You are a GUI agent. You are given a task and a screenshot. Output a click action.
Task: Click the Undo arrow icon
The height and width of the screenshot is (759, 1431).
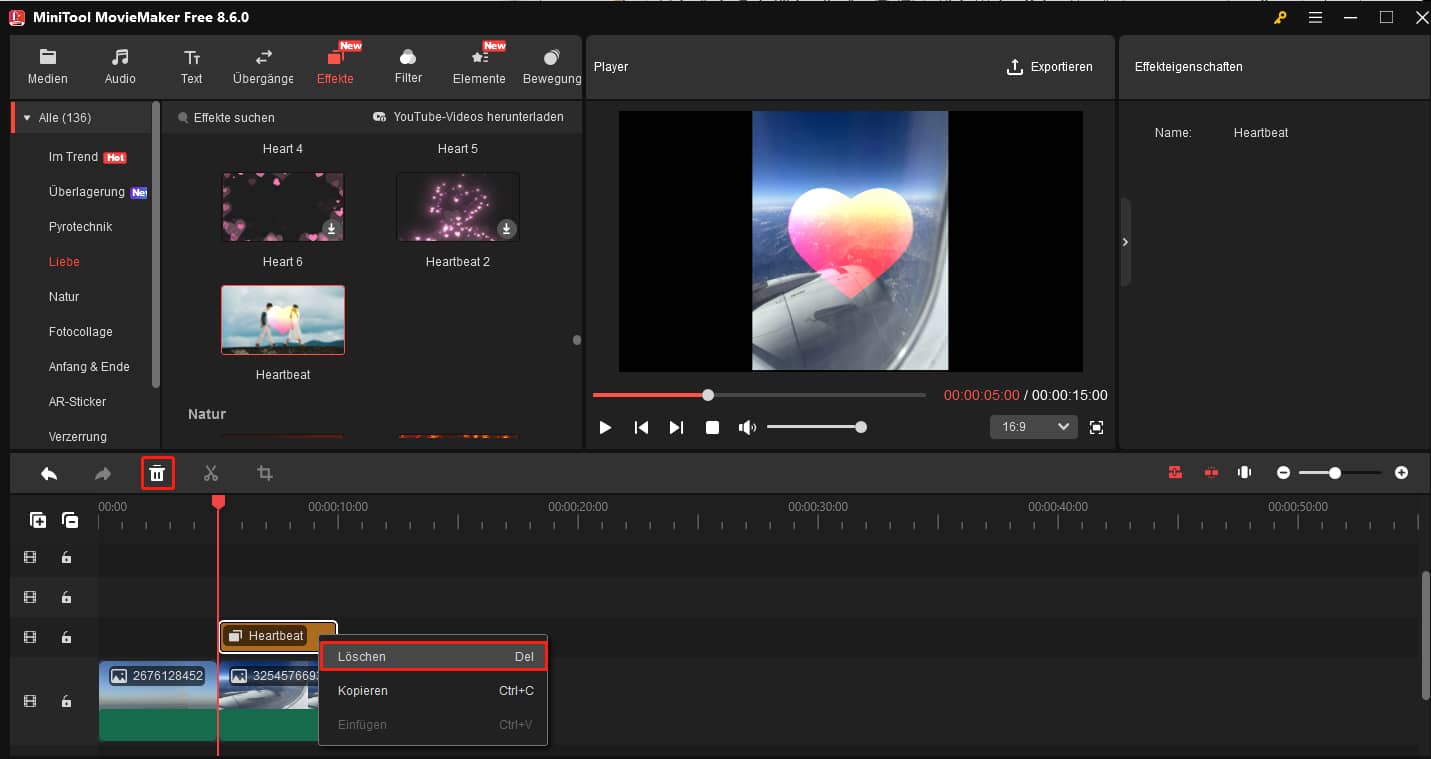click(x=49, y=472)
